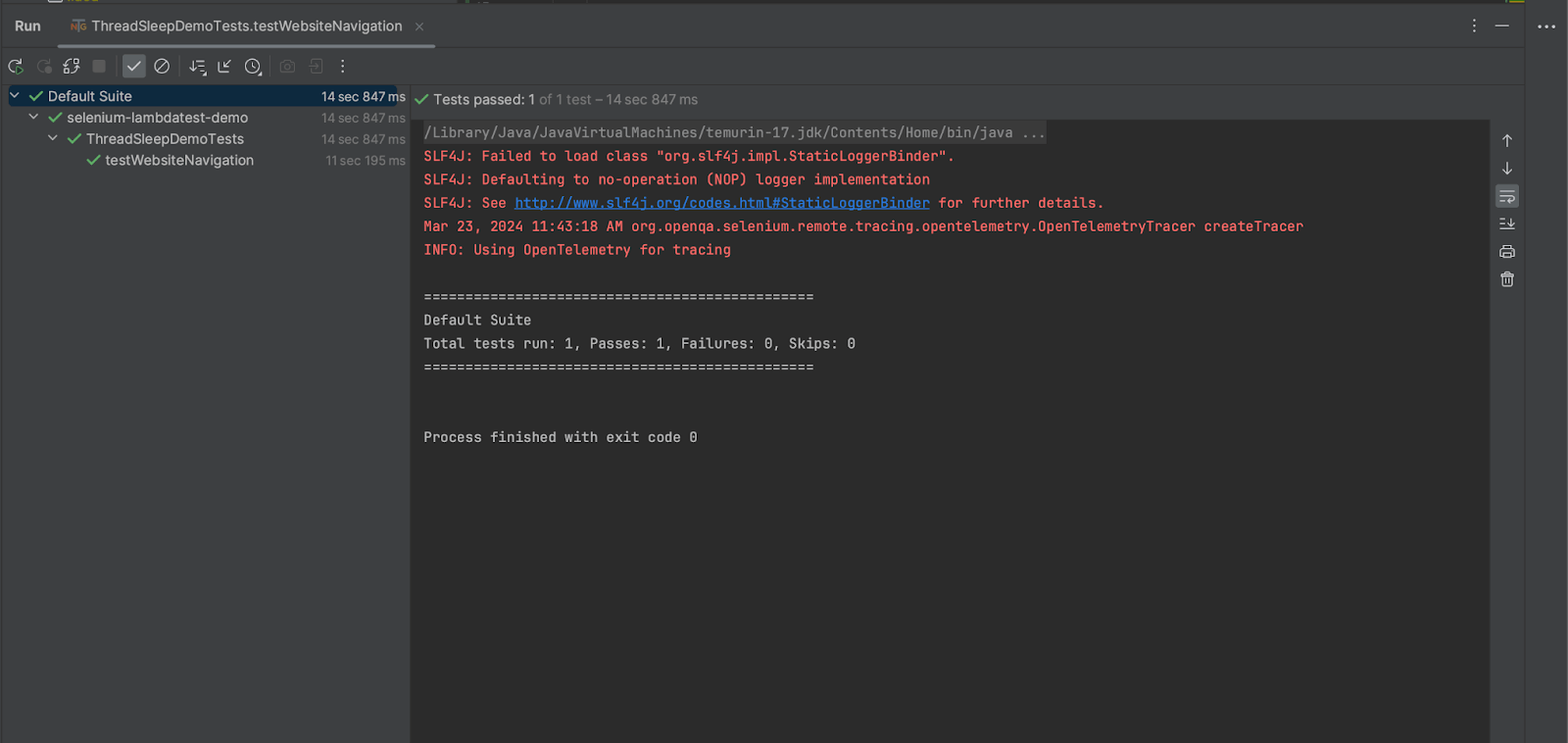Click the import/export test results icon
The width and height of the screenshot is (1568, 743).
tap(316, 67)
